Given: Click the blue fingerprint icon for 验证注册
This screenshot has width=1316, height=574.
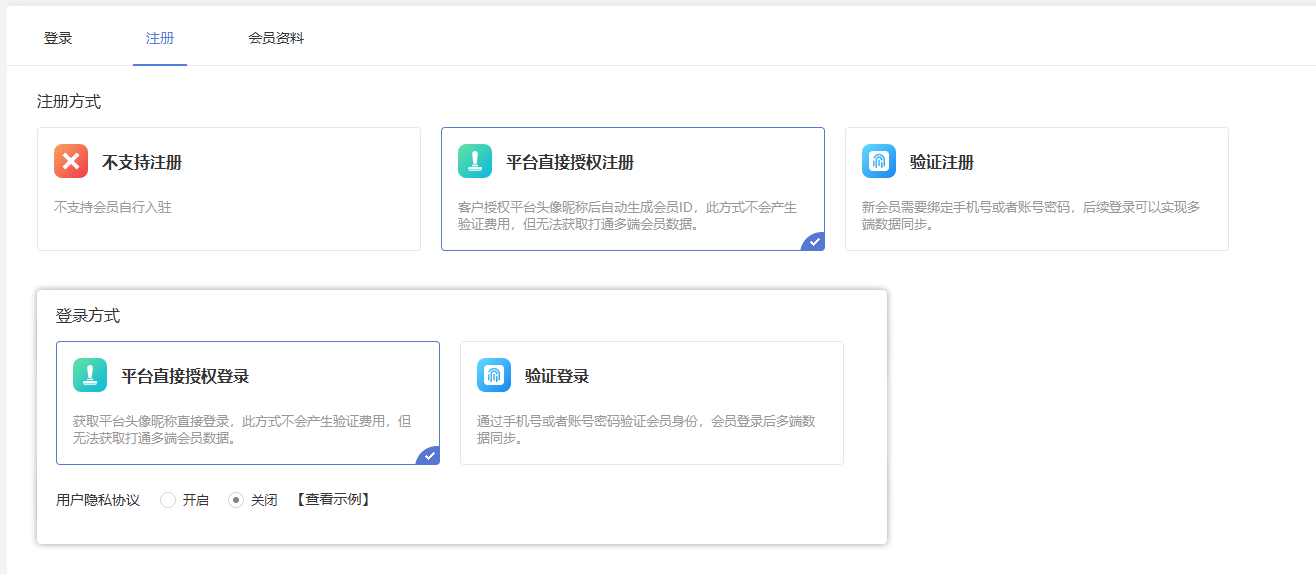Looking at the screenshot, I should tap(879, 161).
